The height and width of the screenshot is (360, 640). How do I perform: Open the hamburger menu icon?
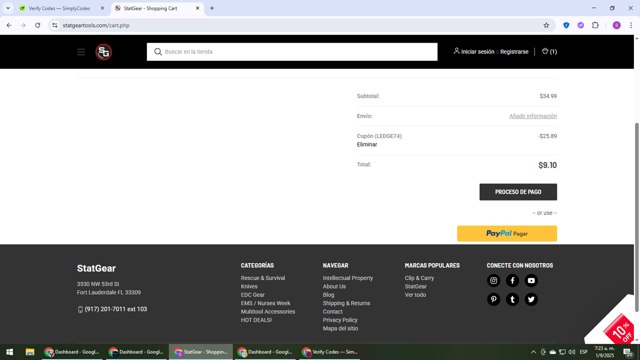[x=81, y=52]
